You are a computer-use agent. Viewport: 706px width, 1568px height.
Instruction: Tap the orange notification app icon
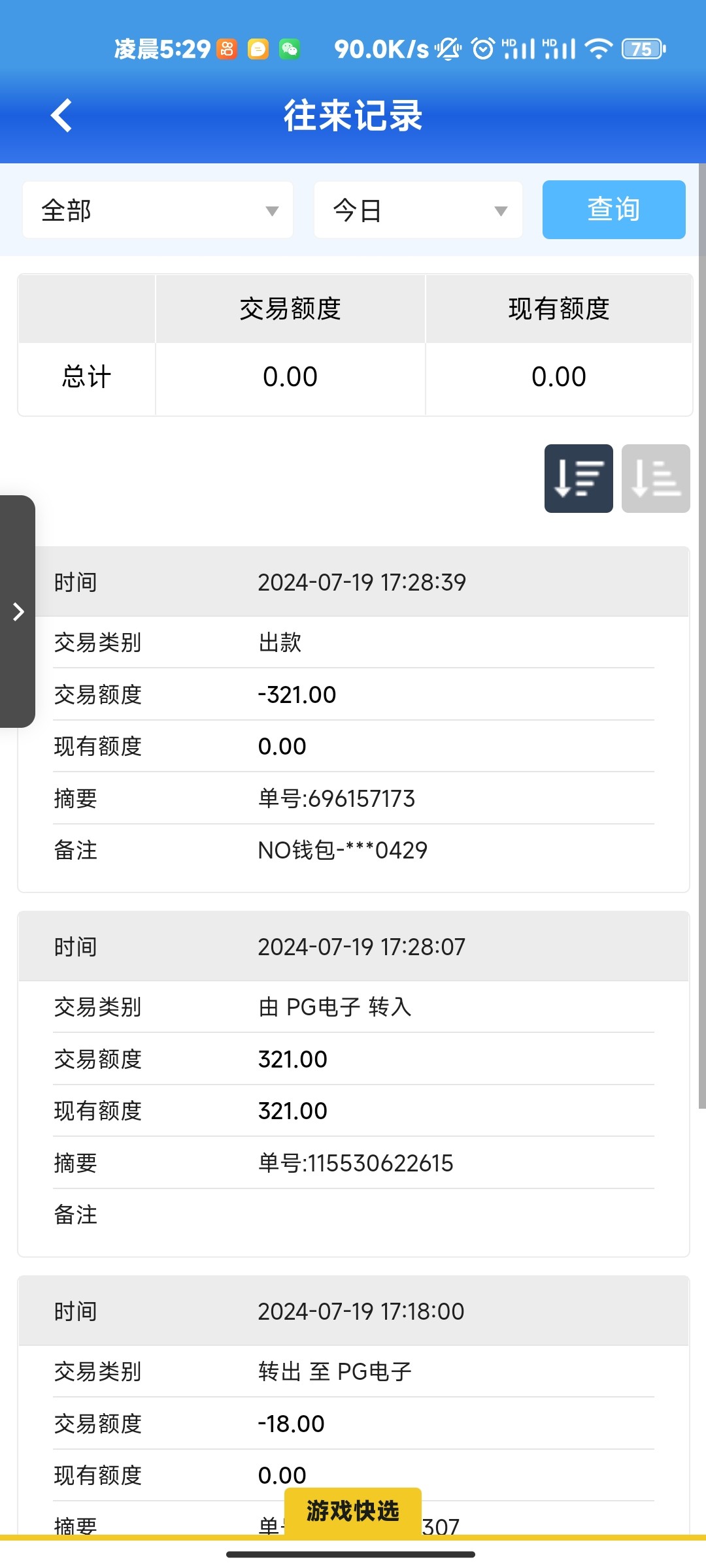tap(227, 49)
